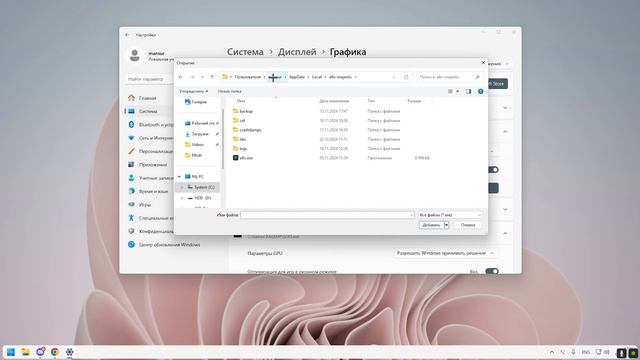Expand the HDD (D:) tree node
This screenshot has width=640, height=360.
point(182,198)
